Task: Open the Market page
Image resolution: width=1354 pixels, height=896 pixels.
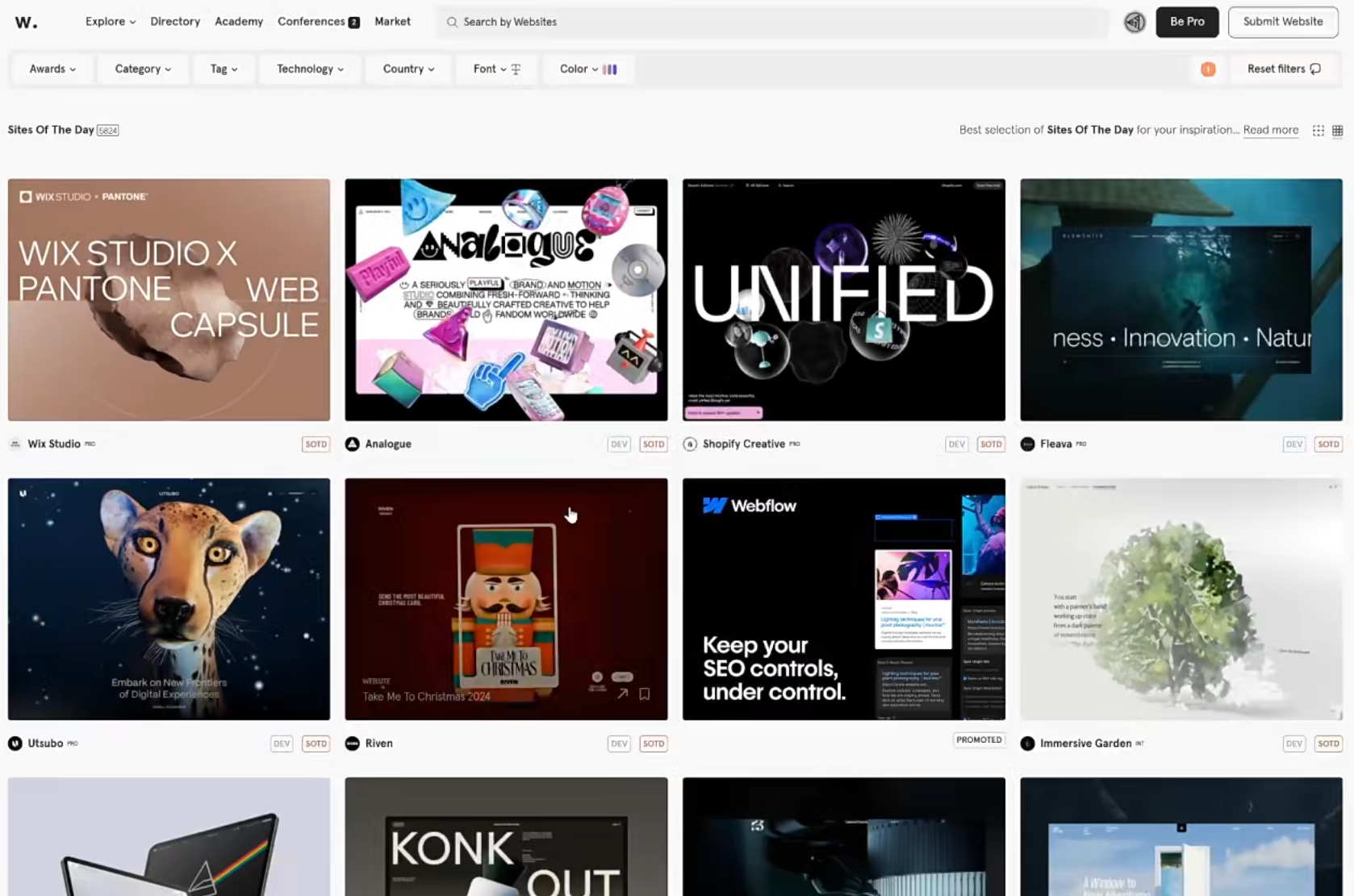Action: click(392, 22)
